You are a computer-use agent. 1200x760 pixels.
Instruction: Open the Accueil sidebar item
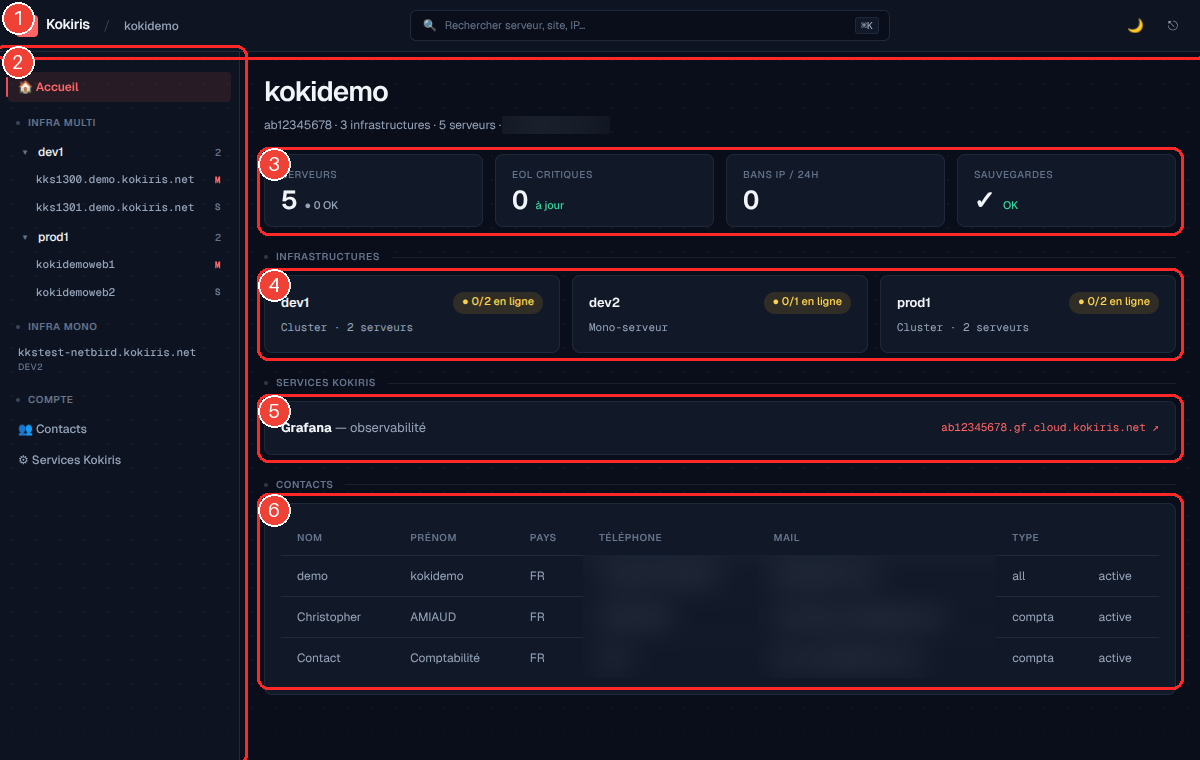point(119,87)
